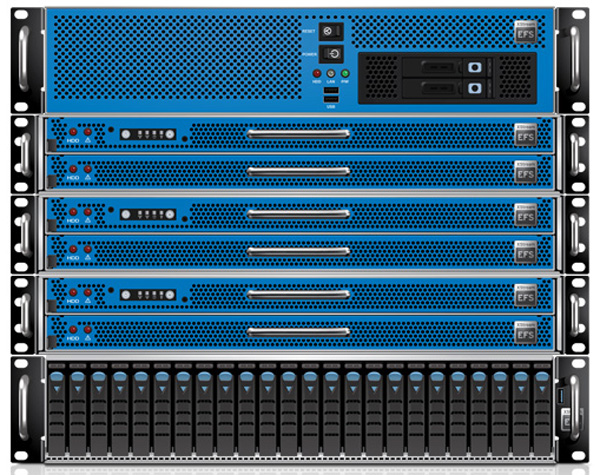This screenshot has width=600, height=475.
Task: Click the HDD LED on the first 1U server
Action: [x=73, y=132]
